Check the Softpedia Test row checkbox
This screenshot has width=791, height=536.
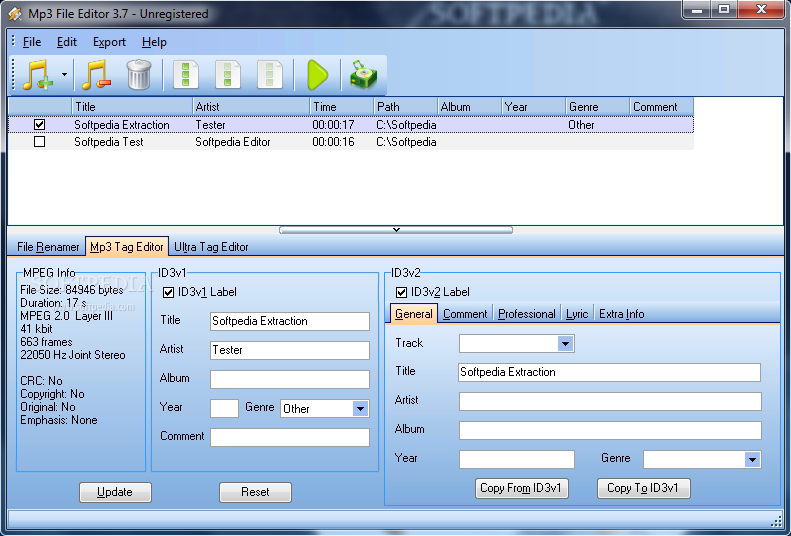39,142
